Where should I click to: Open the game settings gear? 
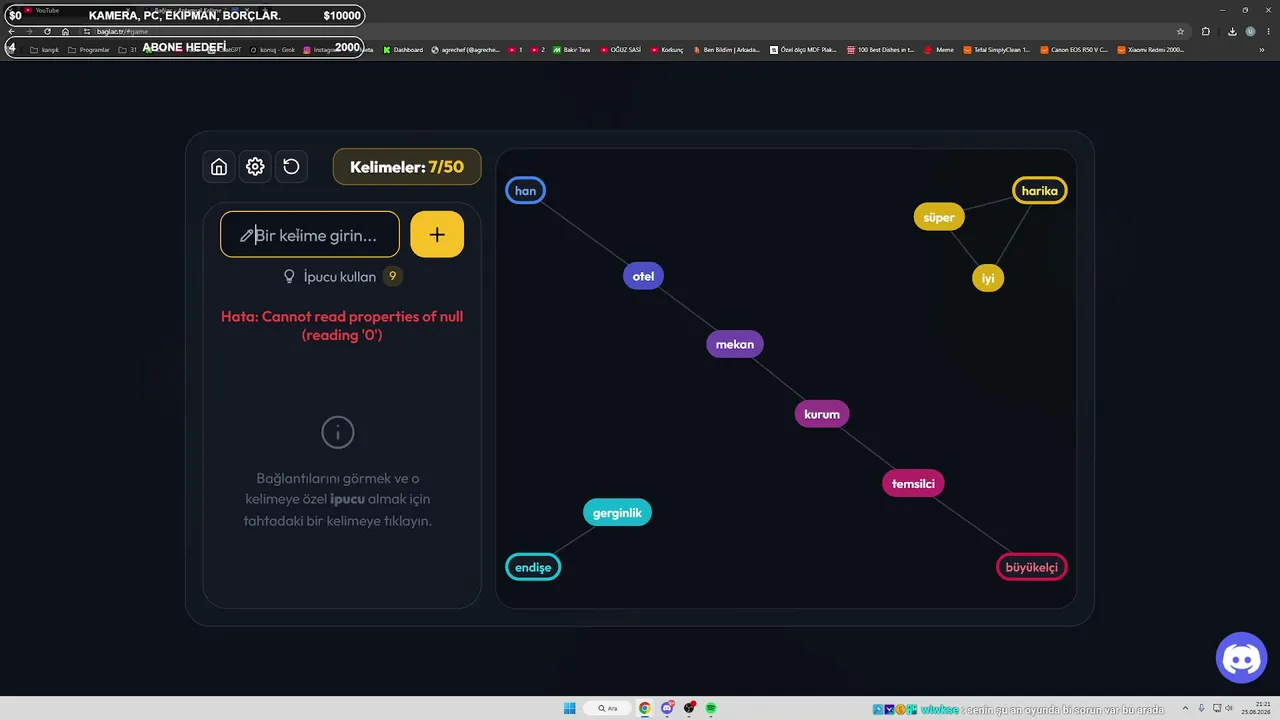[255, 167]
